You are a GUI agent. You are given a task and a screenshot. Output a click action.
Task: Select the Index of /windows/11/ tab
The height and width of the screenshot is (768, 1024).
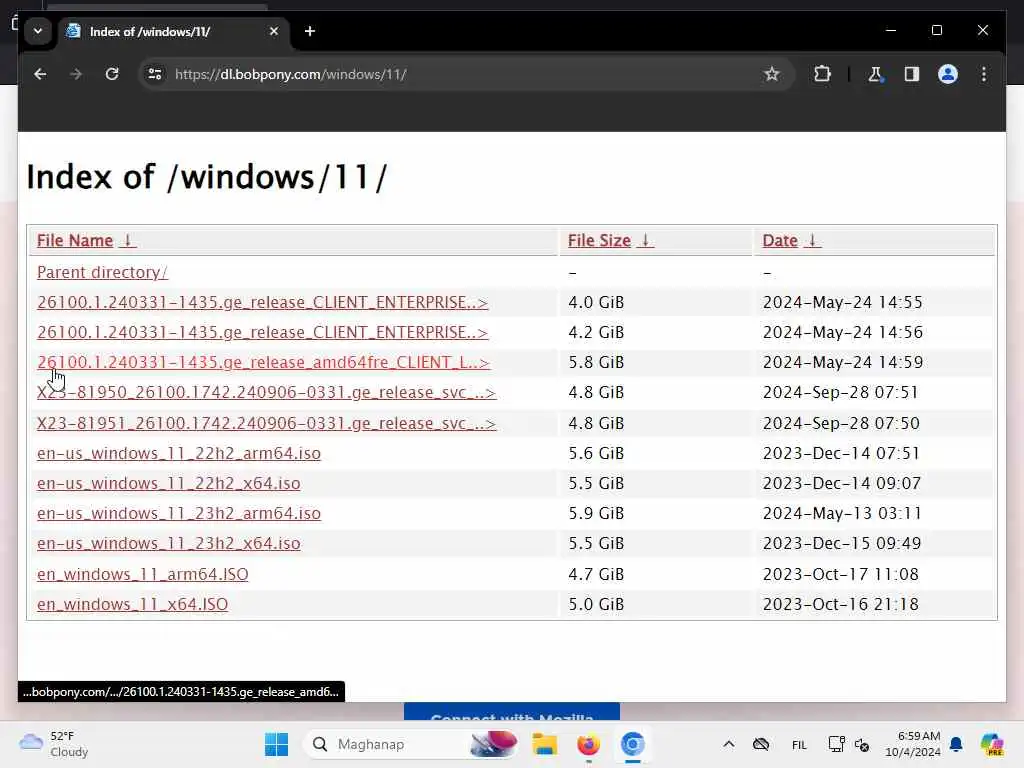pos(174,31)
